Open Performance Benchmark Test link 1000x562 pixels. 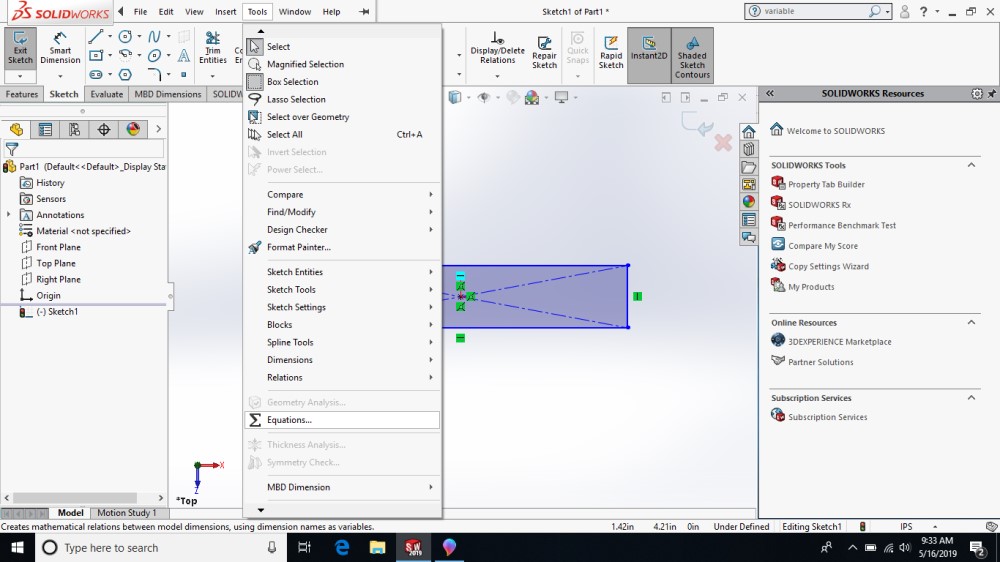pos(842,225)
